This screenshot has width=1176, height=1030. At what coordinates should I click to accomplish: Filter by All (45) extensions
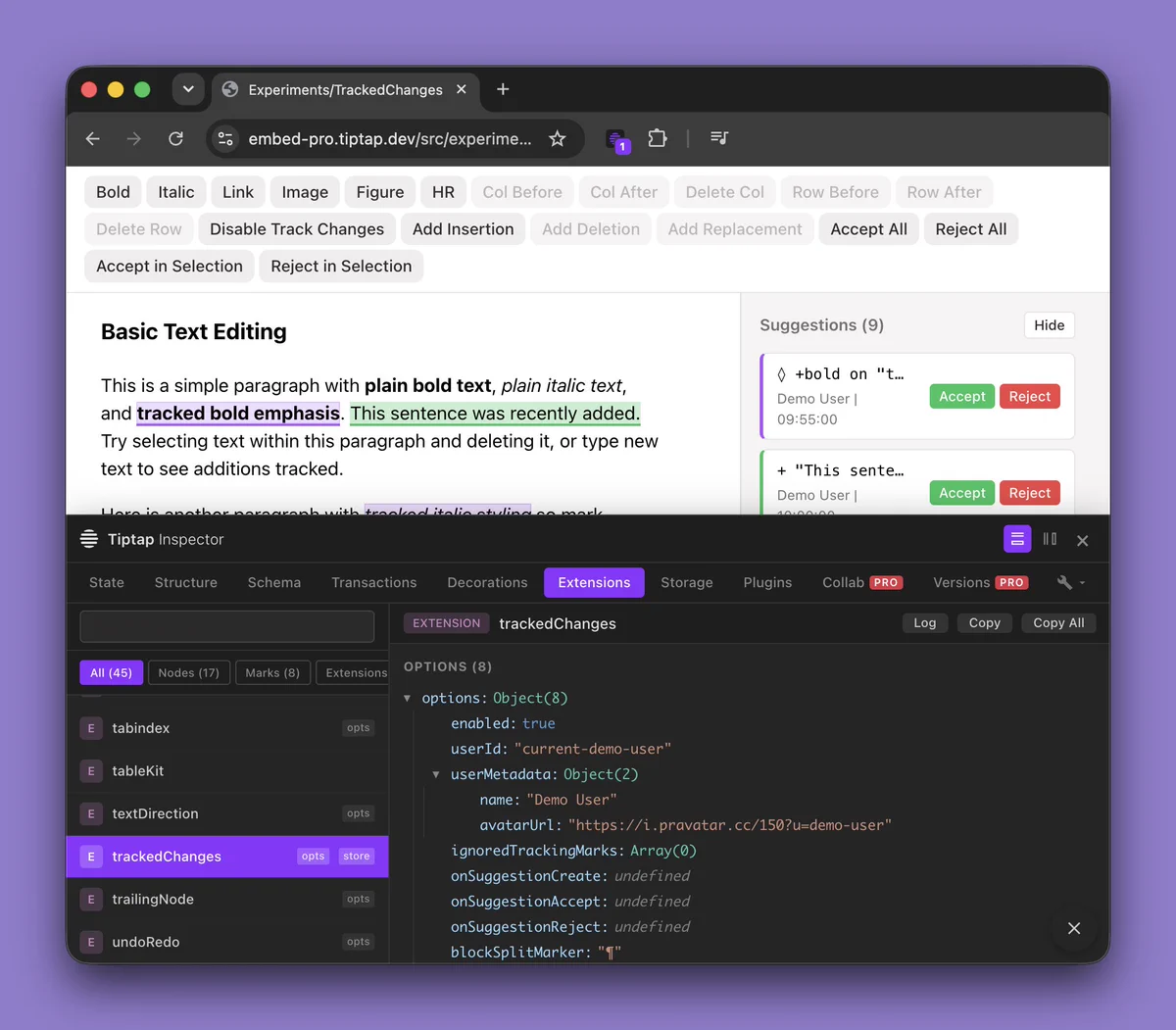[111, 672]
